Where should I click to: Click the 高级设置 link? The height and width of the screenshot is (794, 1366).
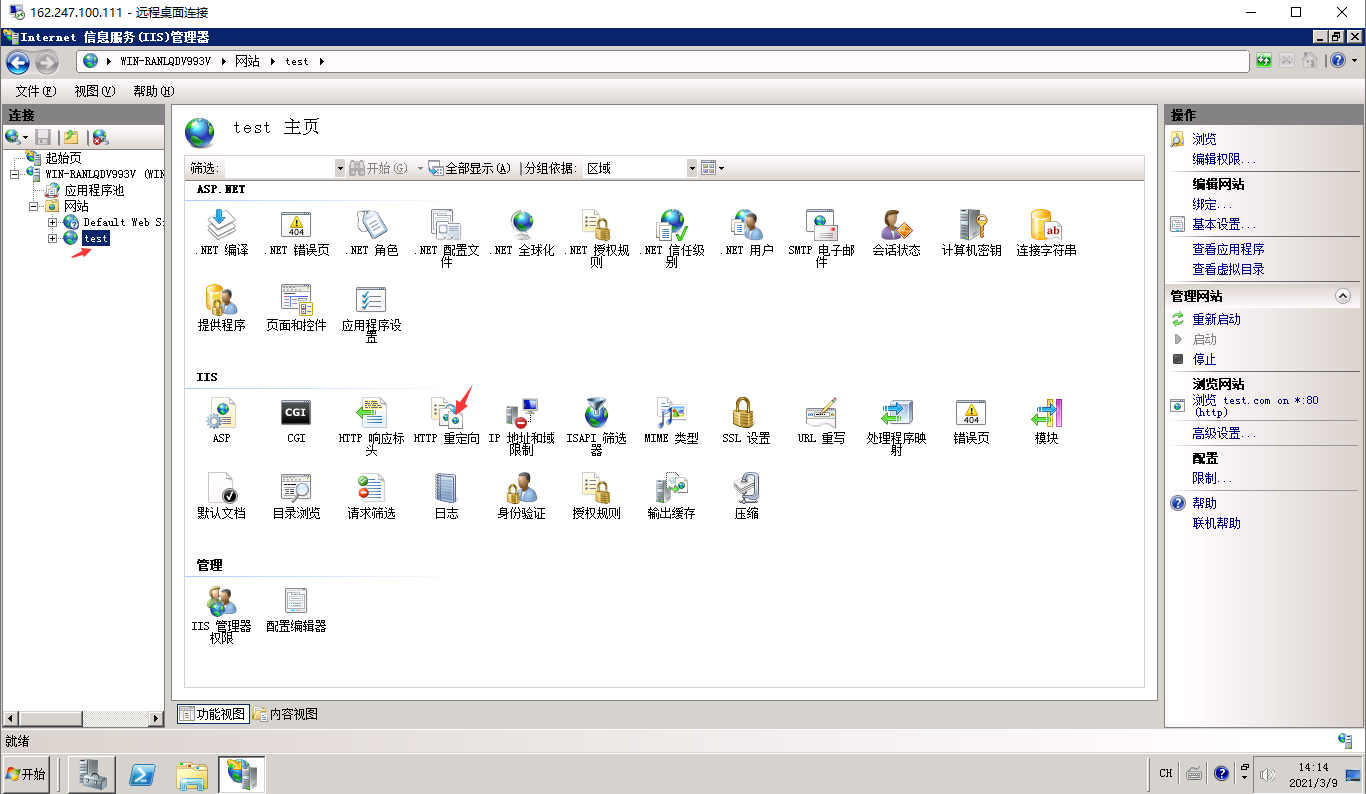pyautogui.click(x=1224, y=433)
